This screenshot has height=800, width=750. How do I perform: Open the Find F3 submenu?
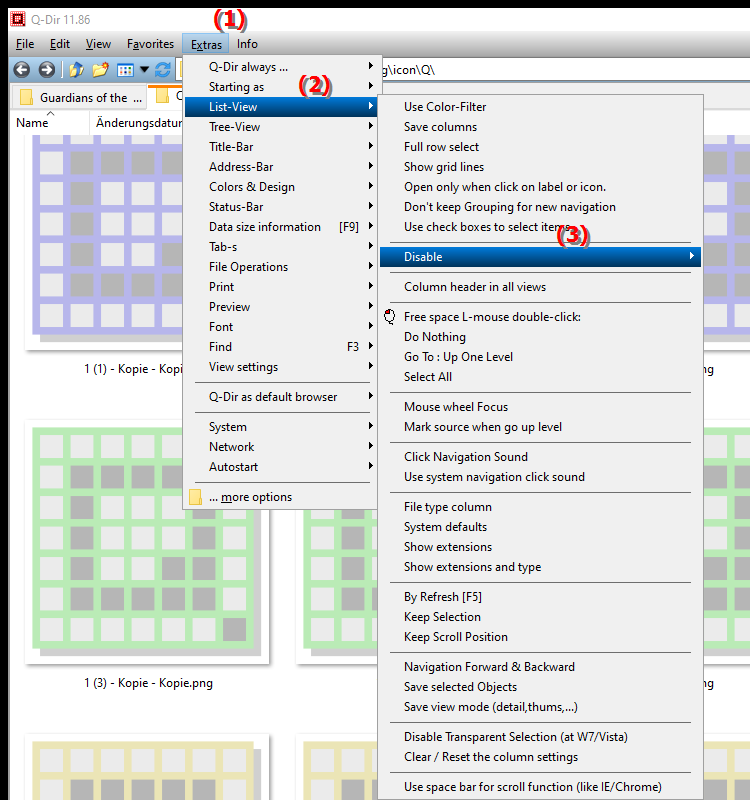(x=281, y=346)
